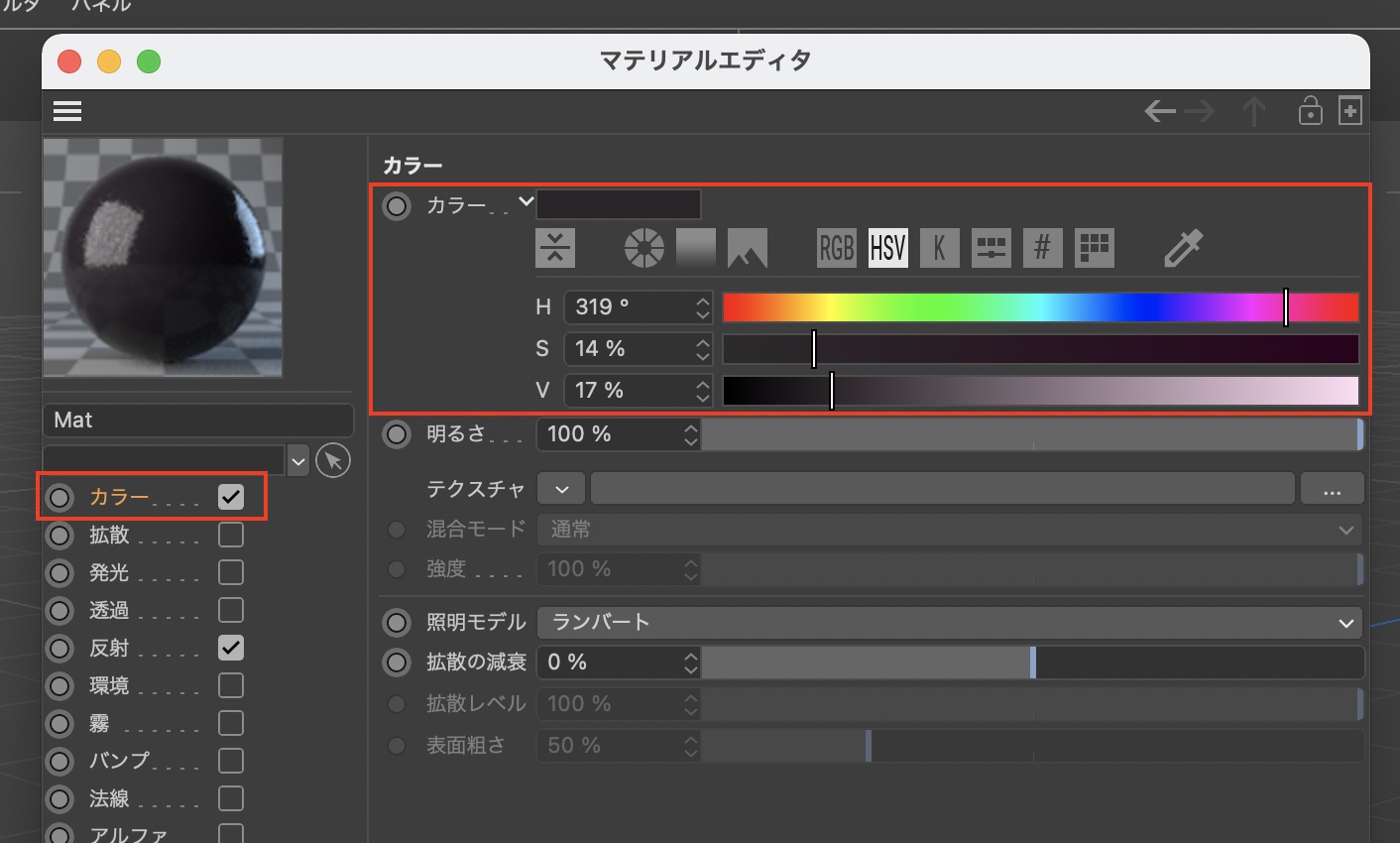Open the 照明モデル dropdown set to ランバート
The height and width of the screenshot is (843, 1400).
pos(949,623)
